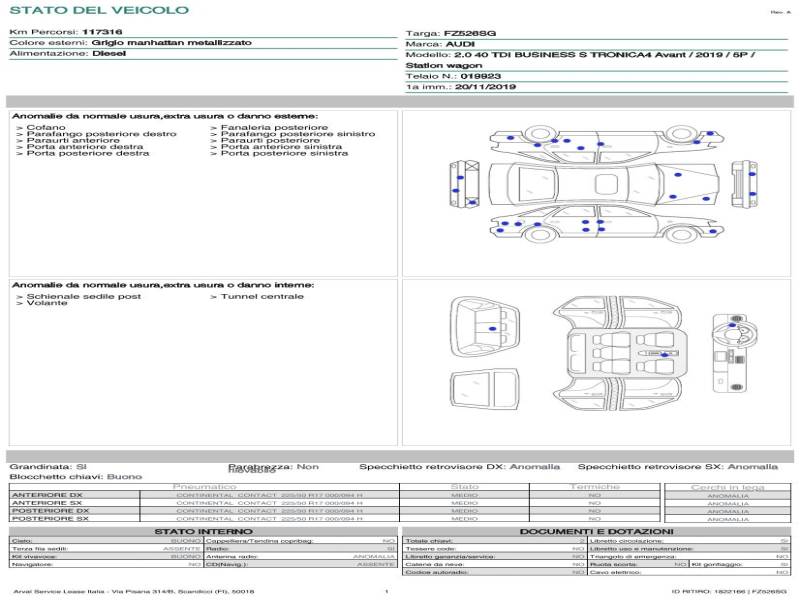Select the 'POSTERIORE SX' tyre row label
Viewport: 800px width, 600px height.
pyautogui.click(x=50, y=518)
